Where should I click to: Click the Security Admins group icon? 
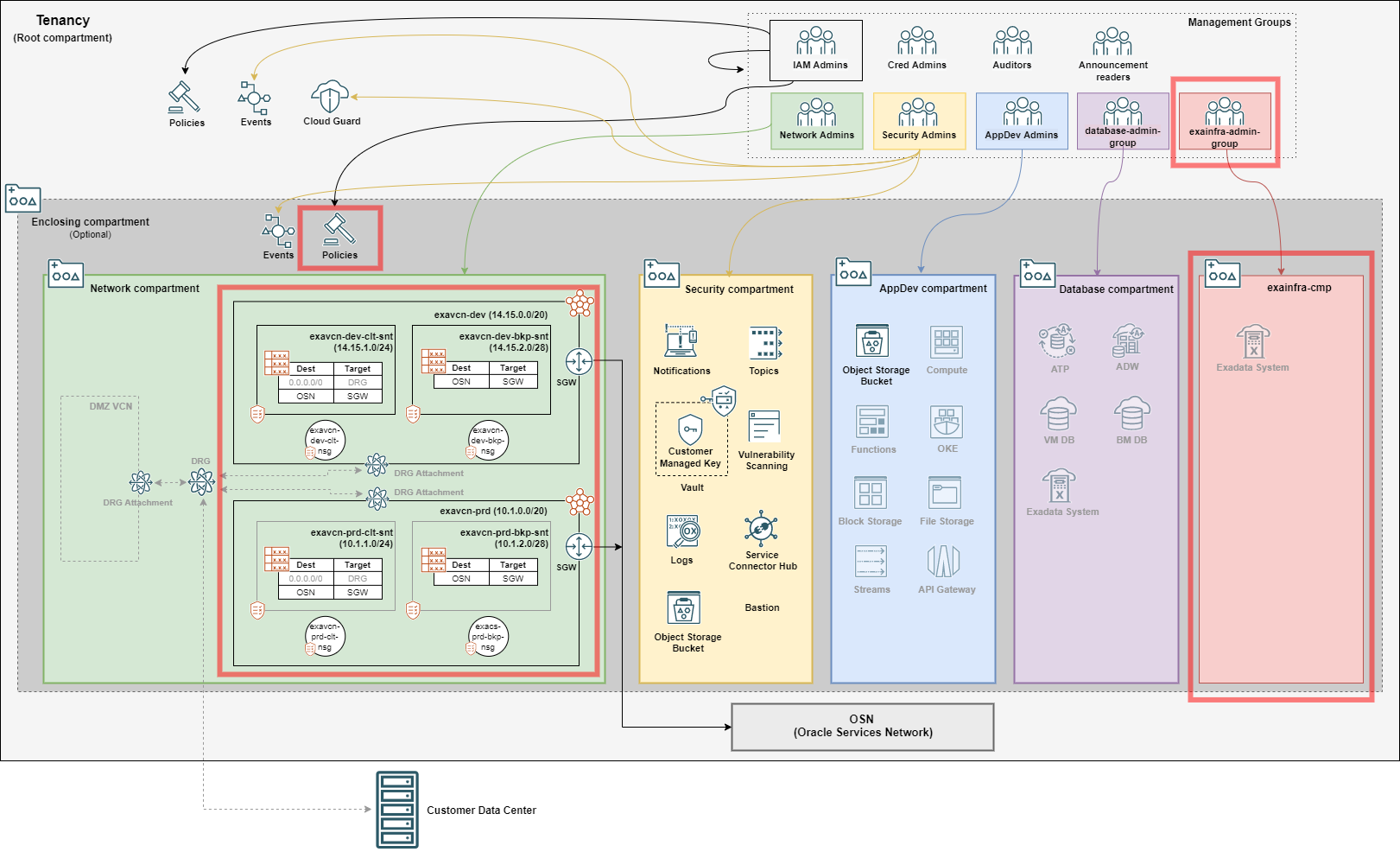(x=918, y=111)
